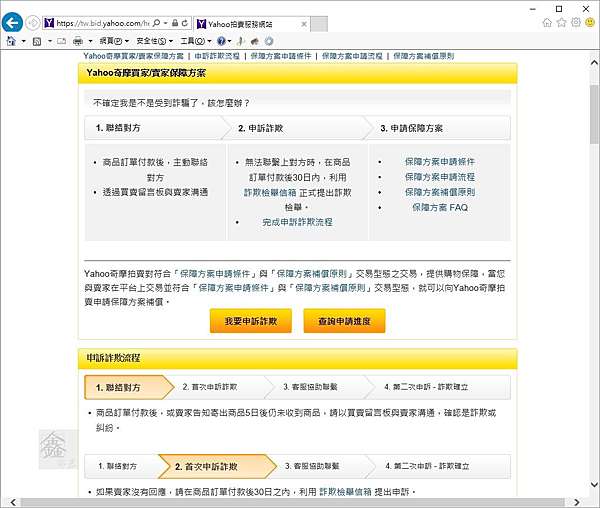
Task: Open 申訴詐欺流程 top nav link
Action: pyautogui.click(x=217, y=56)
